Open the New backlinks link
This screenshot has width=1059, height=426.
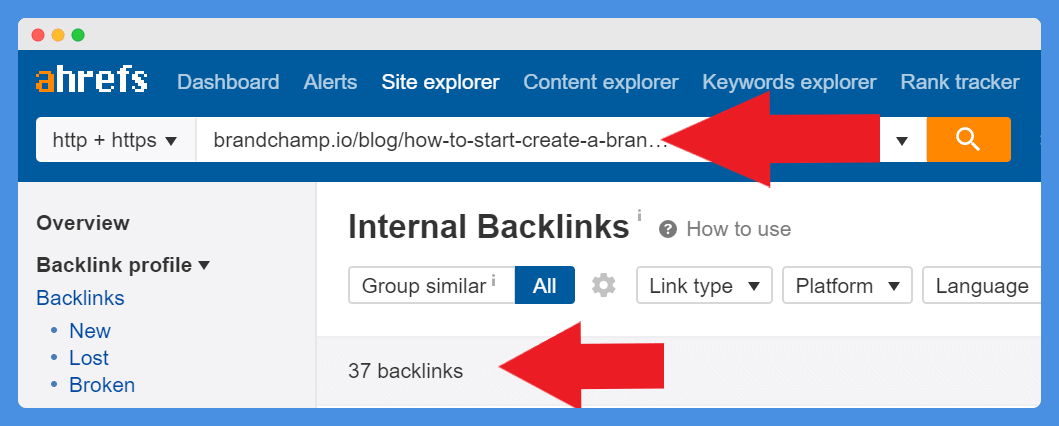tap(90, 331)
